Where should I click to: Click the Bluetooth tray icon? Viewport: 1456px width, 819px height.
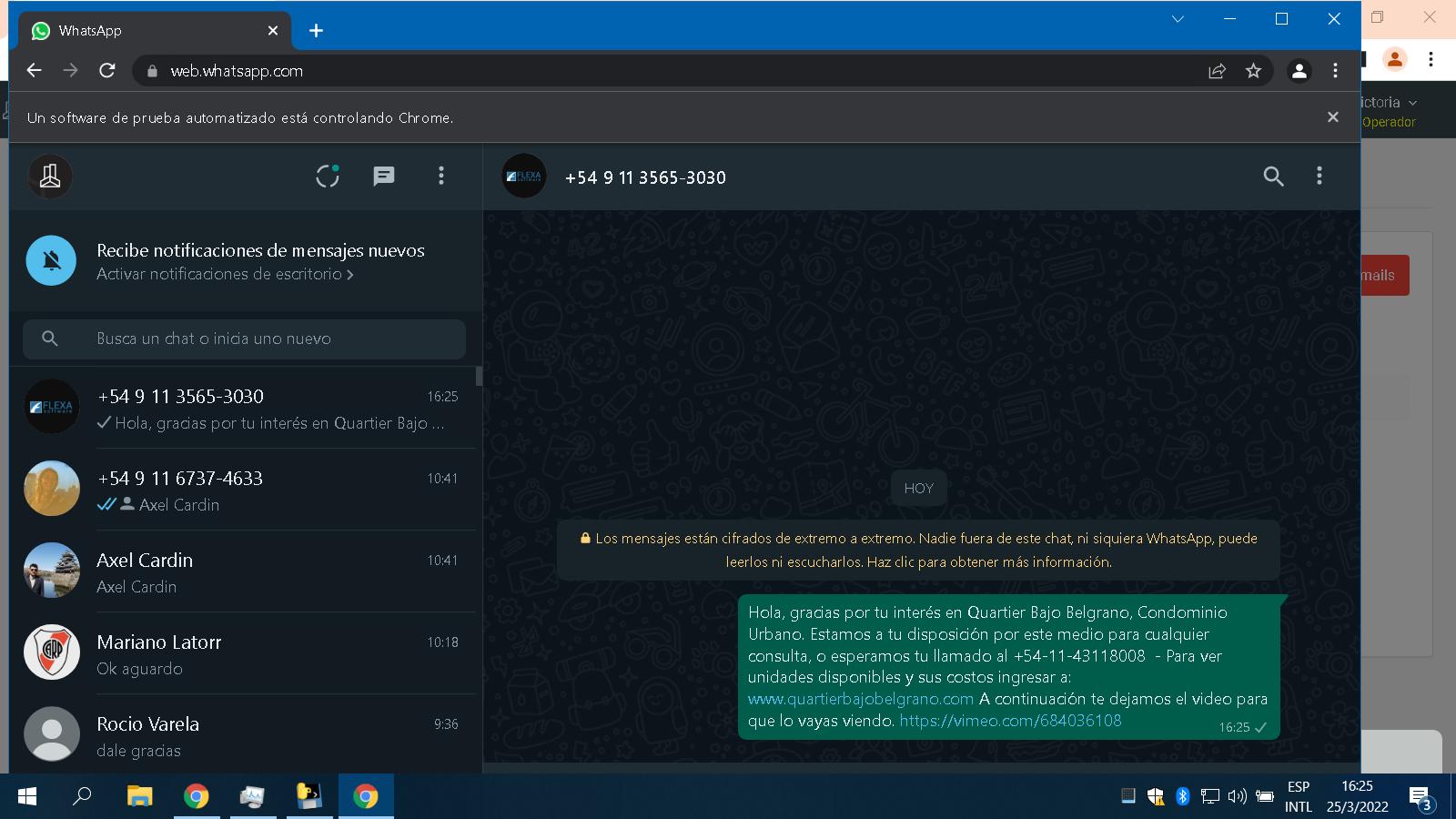point(1182,796)
